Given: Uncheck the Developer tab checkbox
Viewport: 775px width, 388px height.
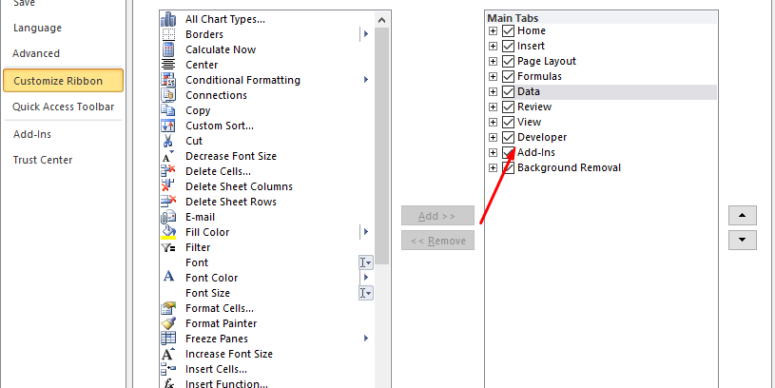Looking at the screenshot, I should coord(508,137).
